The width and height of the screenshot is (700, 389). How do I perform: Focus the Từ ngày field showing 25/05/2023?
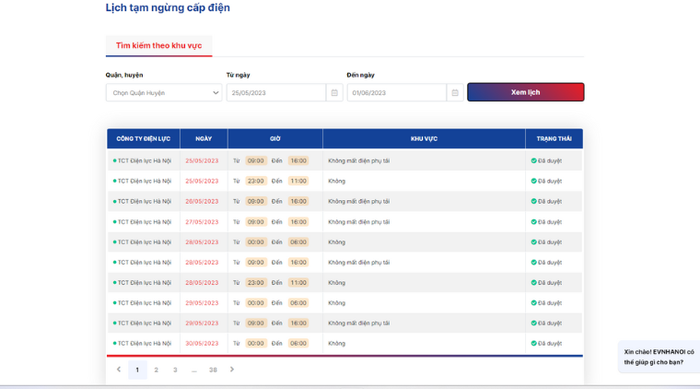(276, 93)
